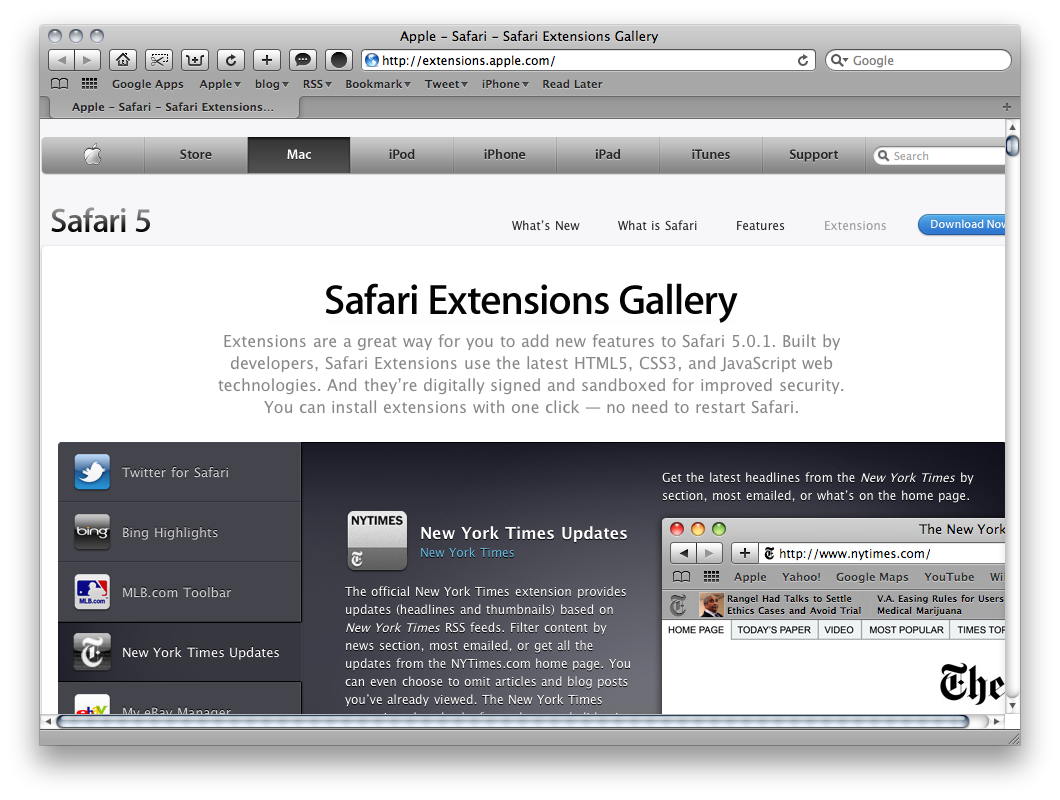This screenshot has height=800, width=1060.
Task: Open the home page via house icon
Action: click(123, 60)
